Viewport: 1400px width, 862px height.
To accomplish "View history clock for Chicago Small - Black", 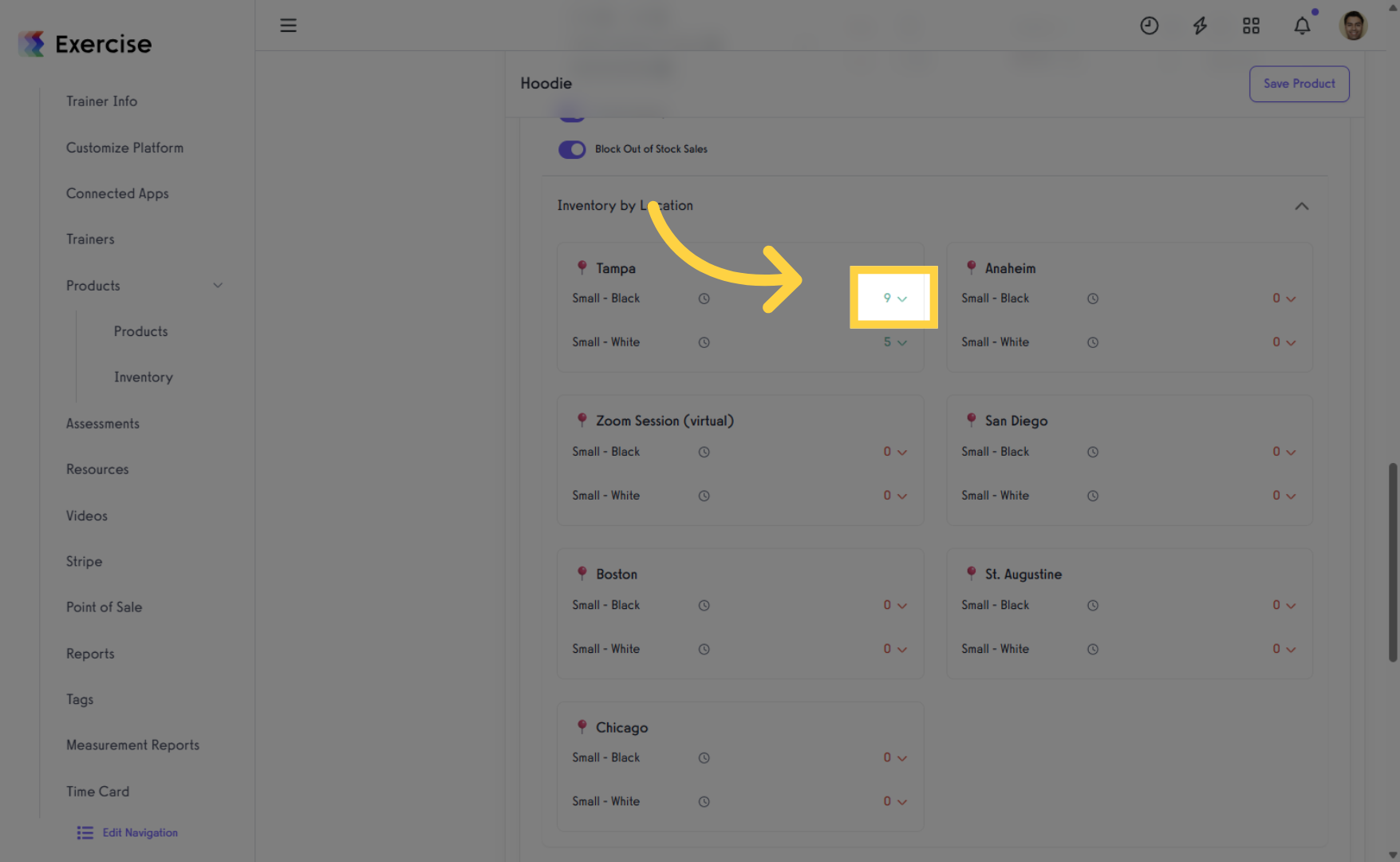I will pos(704,757).
